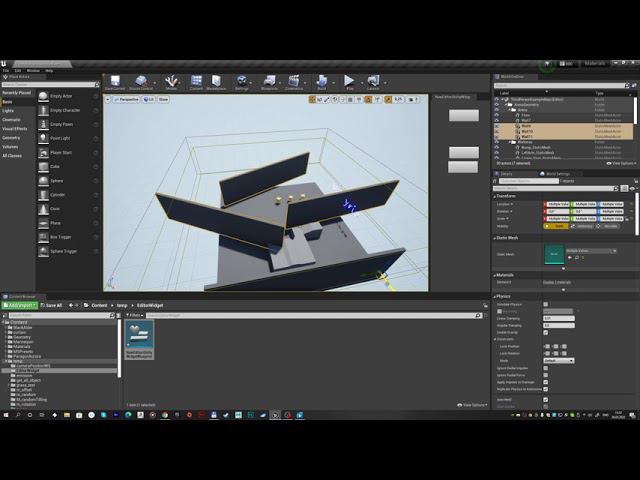Click the Windows Start button on taskbar
640x480 pixels.
[6, 415]
